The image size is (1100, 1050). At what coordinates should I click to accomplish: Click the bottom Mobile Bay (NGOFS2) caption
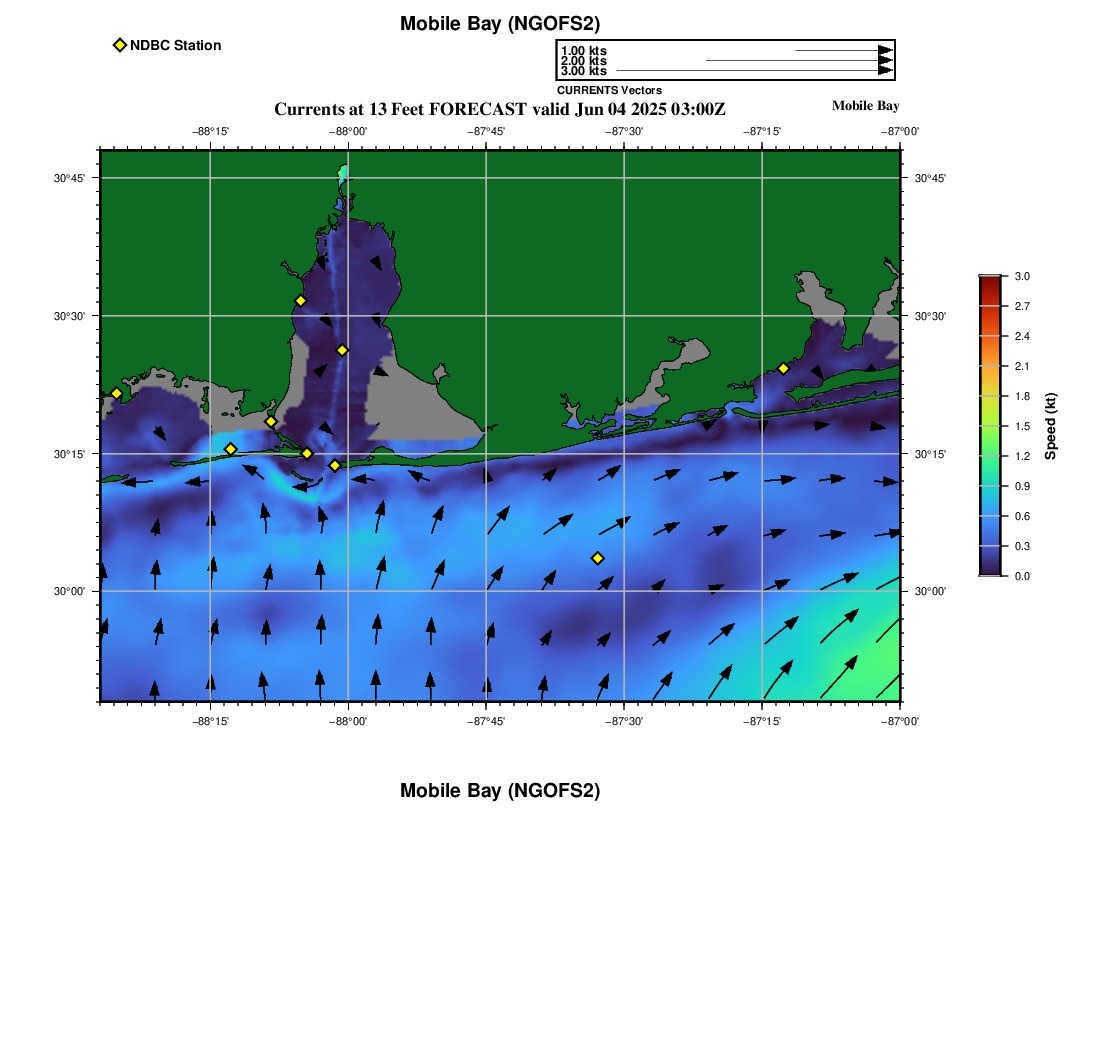(500, 790)
